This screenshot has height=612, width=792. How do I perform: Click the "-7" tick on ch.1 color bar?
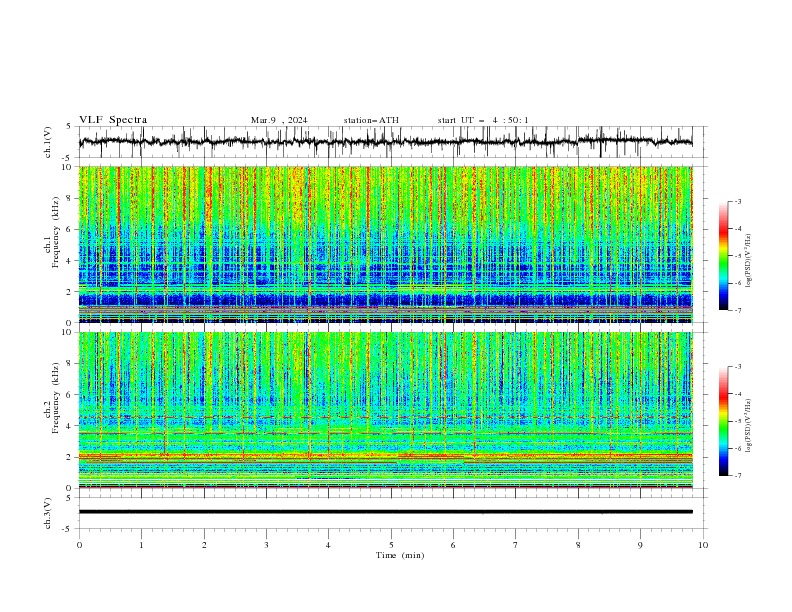[737, 310]
